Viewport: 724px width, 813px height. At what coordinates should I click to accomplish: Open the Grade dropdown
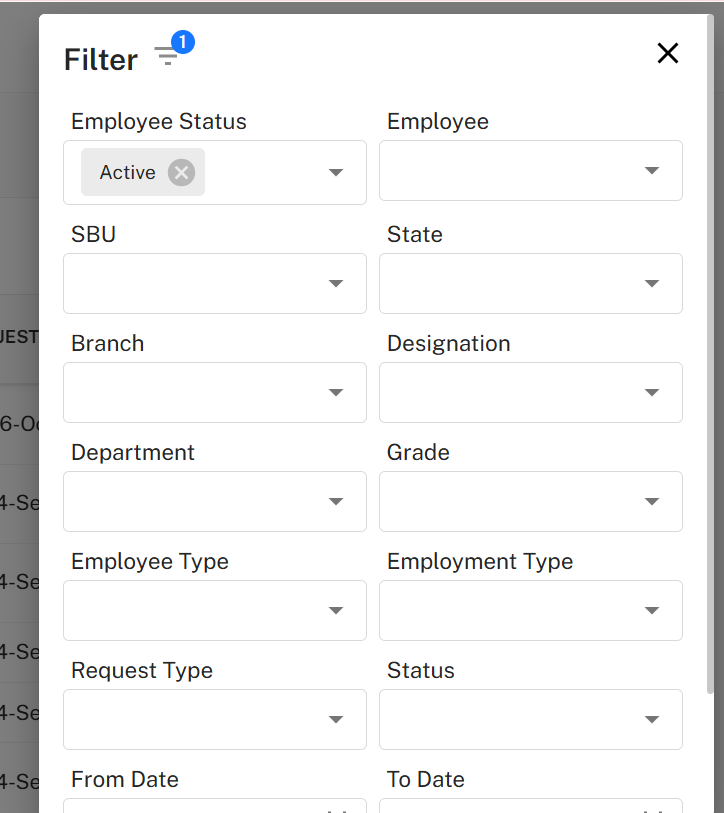[x=651, y=501]
